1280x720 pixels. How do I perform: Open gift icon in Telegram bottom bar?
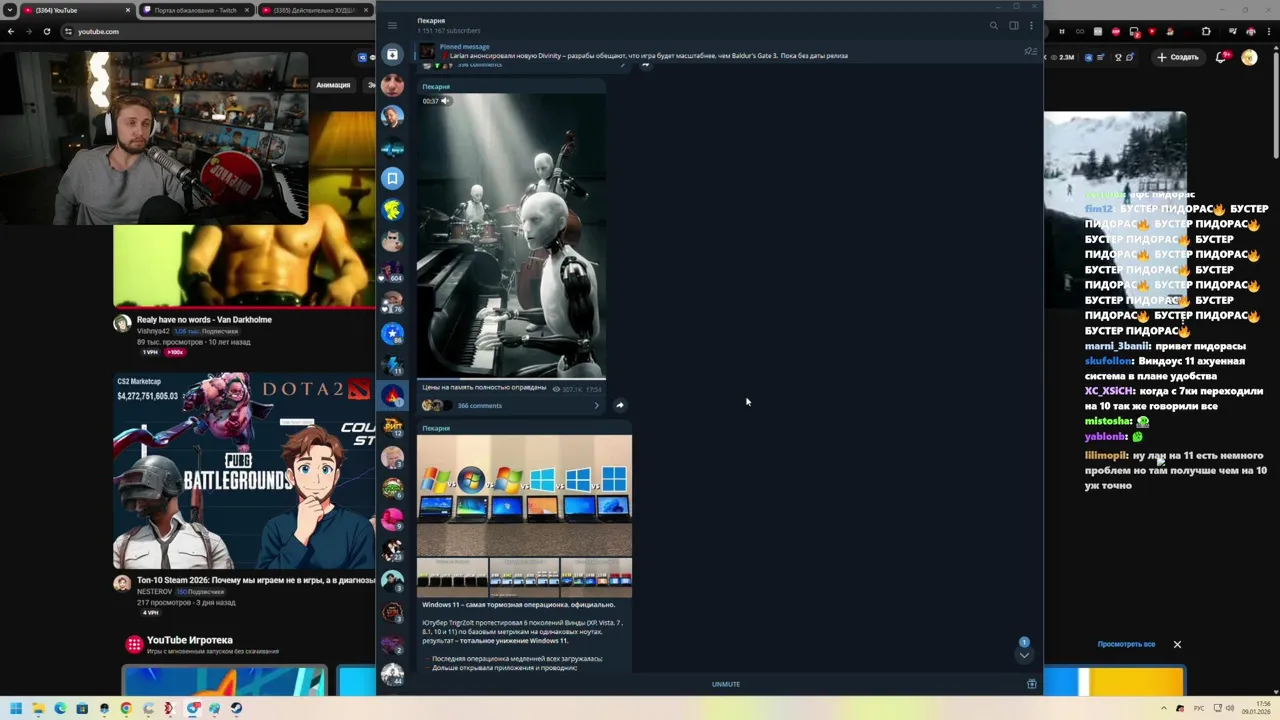pos(1031,684)
